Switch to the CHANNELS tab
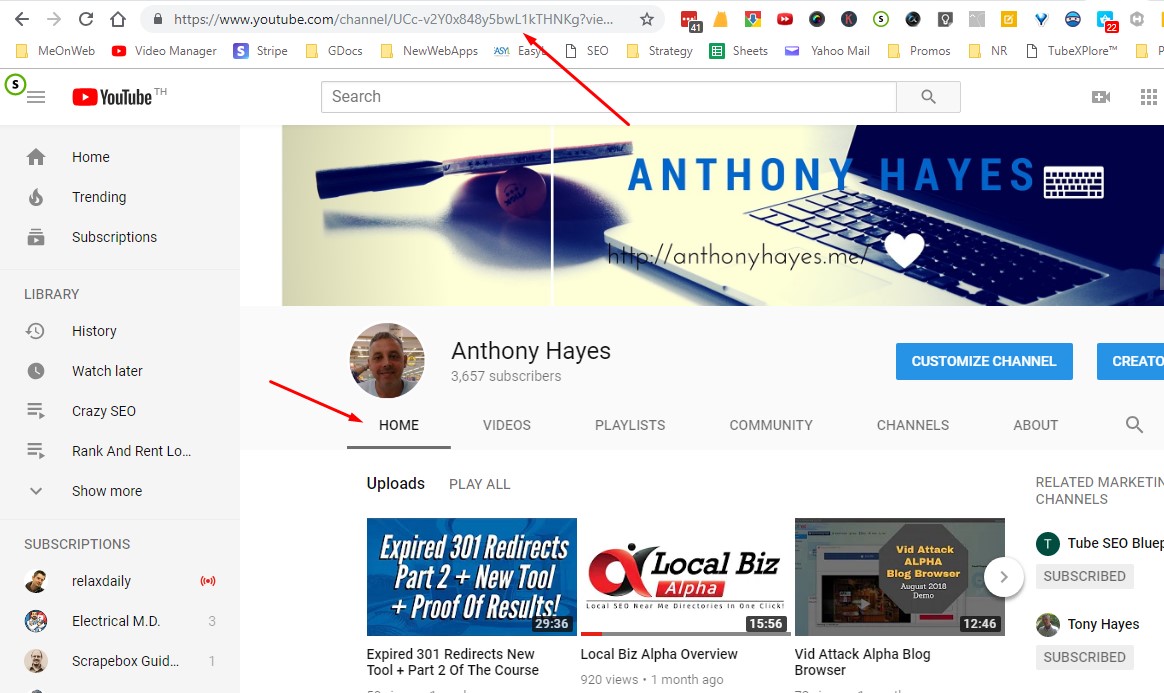 913,425
